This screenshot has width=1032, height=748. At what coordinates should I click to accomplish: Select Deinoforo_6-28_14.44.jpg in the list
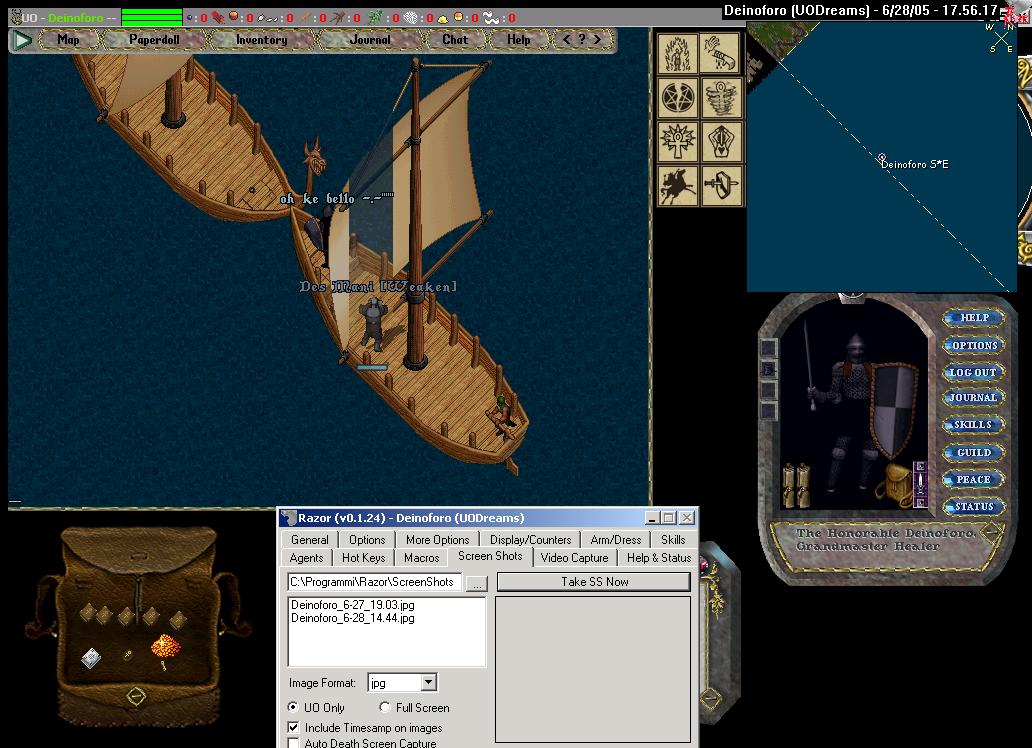[x=352, y=618]
